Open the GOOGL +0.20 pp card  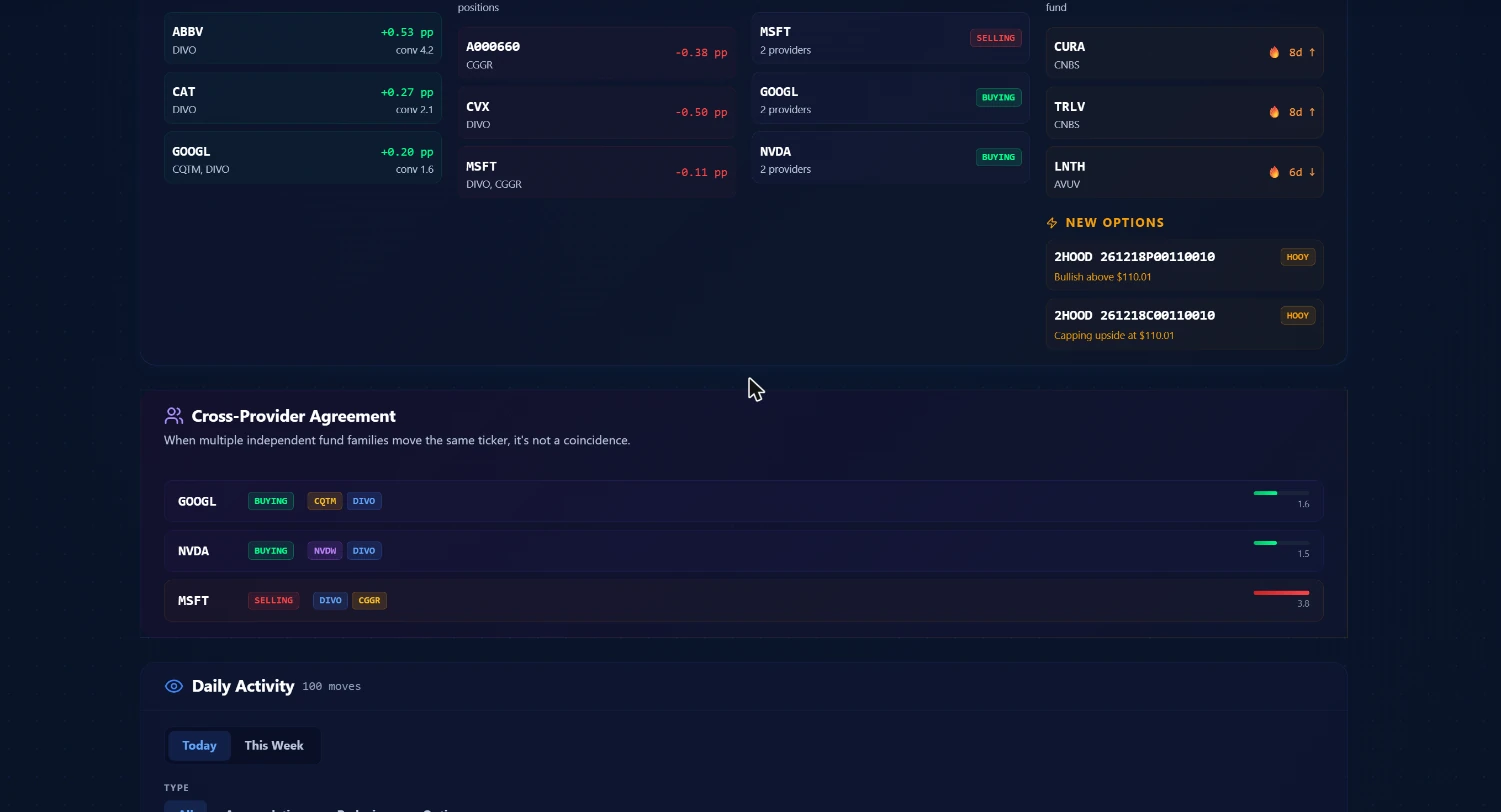click(x=303, y=159)
